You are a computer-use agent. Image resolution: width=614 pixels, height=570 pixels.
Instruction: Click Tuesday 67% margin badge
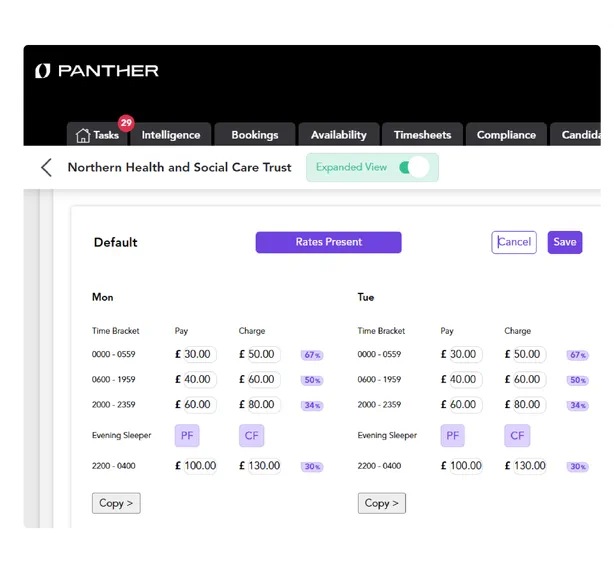(x=578, y=355)
